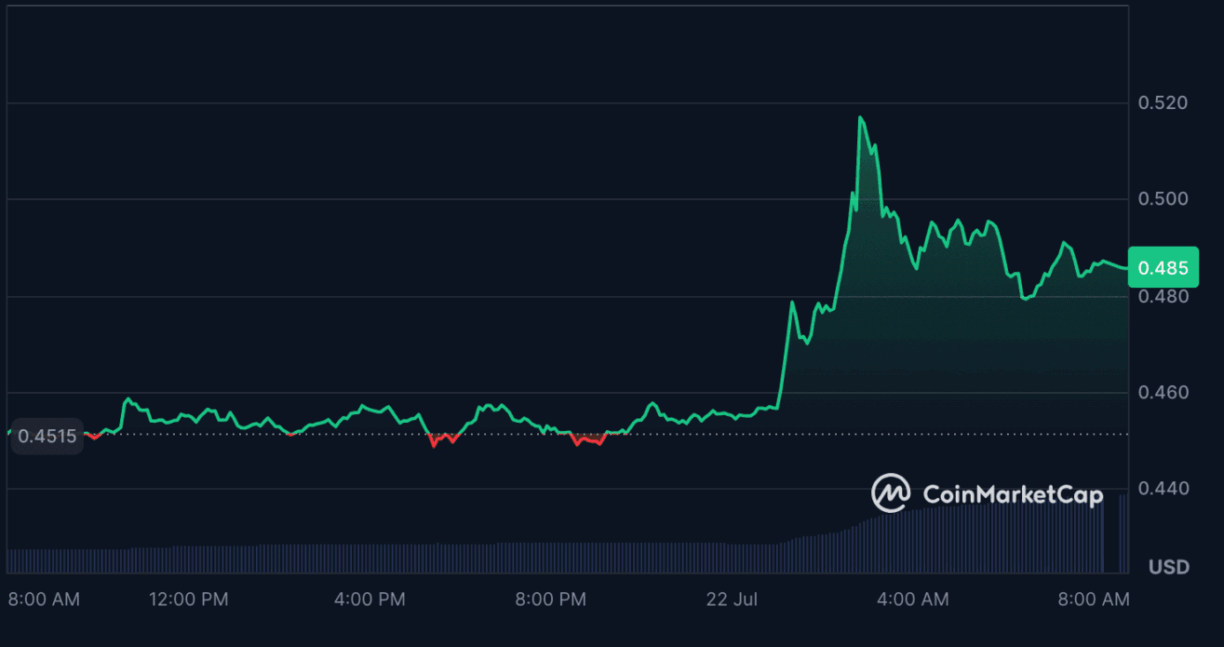
Task: Click the CoinMarketCap swirl logo icon
Action: 890,493
